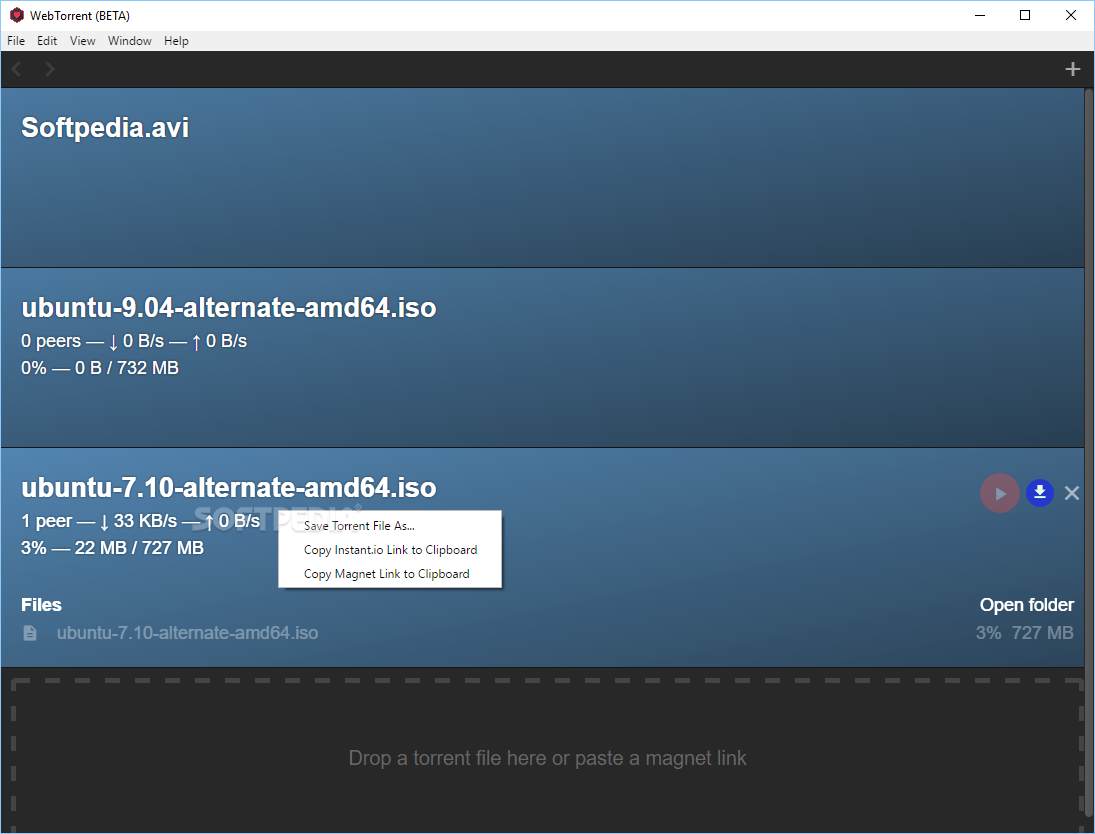Select the Softpedia.avi torrent
Viewport: 1095px width, 834px height.
[542, 177]
